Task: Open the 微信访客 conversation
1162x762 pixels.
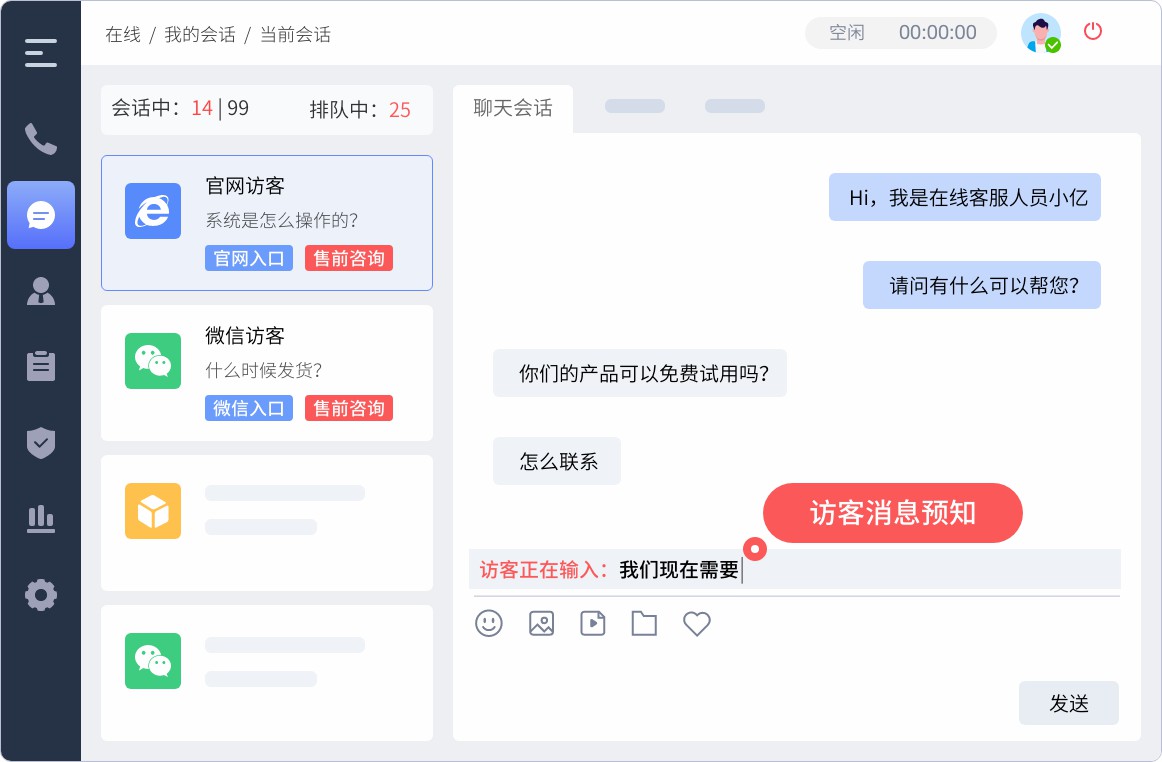Action: [x=267, y=373]
